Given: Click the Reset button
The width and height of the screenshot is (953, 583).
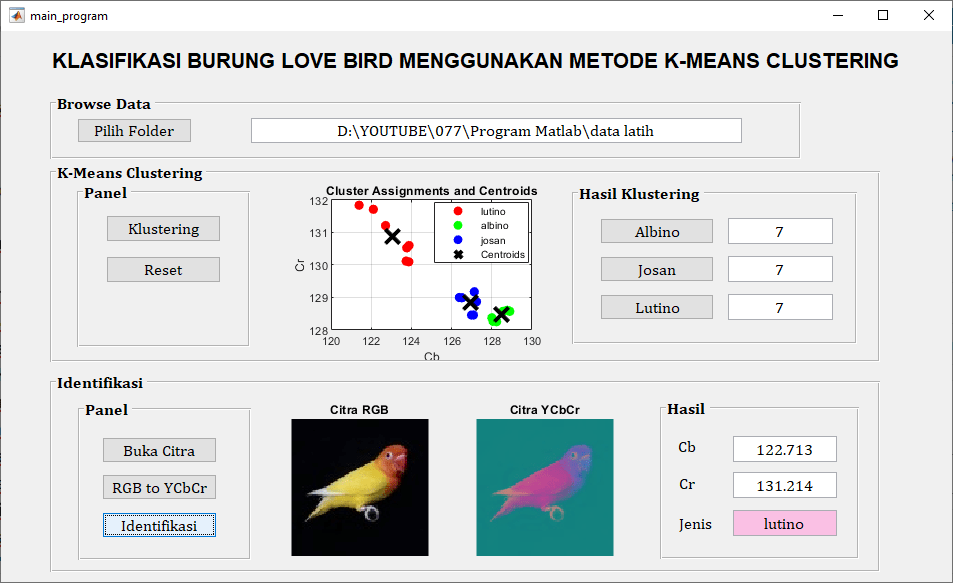Looking at the screenshot, I should (x=163, y=268).
